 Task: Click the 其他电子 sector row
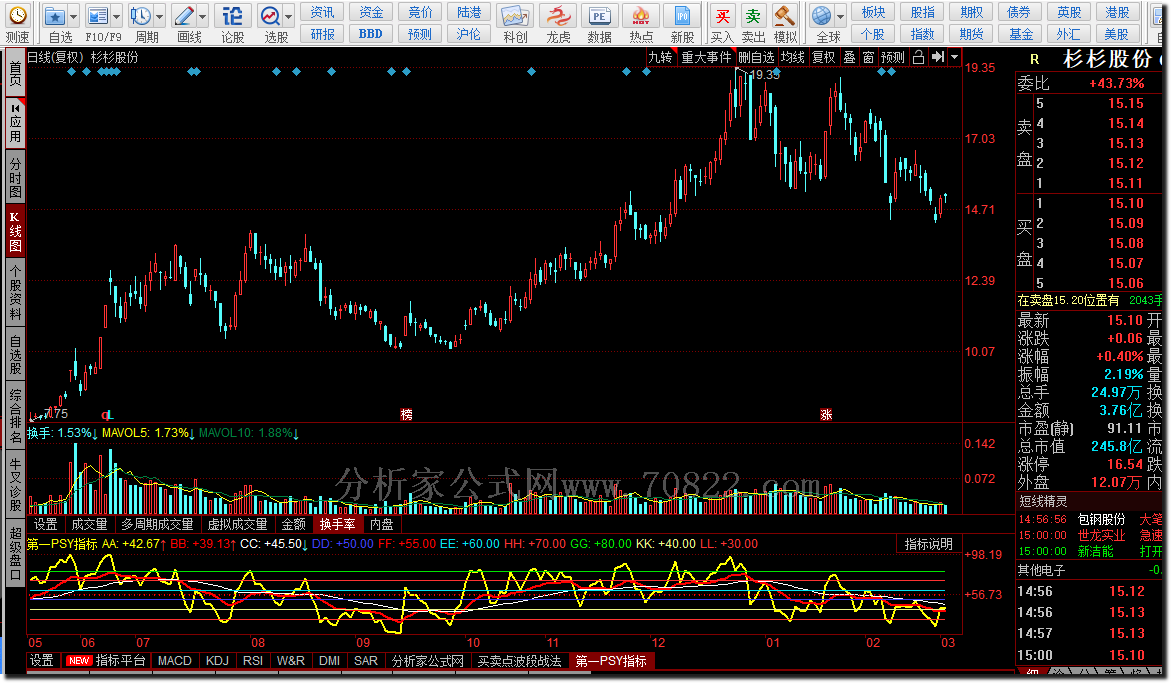click(1090, 570)
